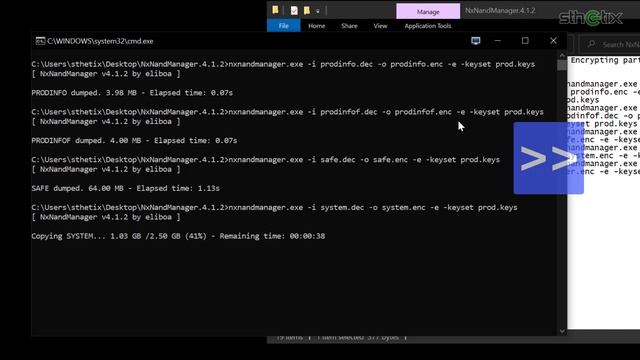
Task: Click the cmd.exe title text C:\WINDOWS\system32\cmd.exe
Action: click(x=100, y=41)
